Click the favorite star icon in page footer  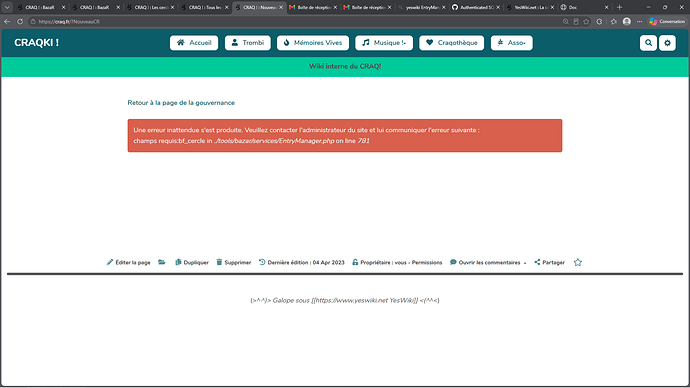click(x=578, y=262)
